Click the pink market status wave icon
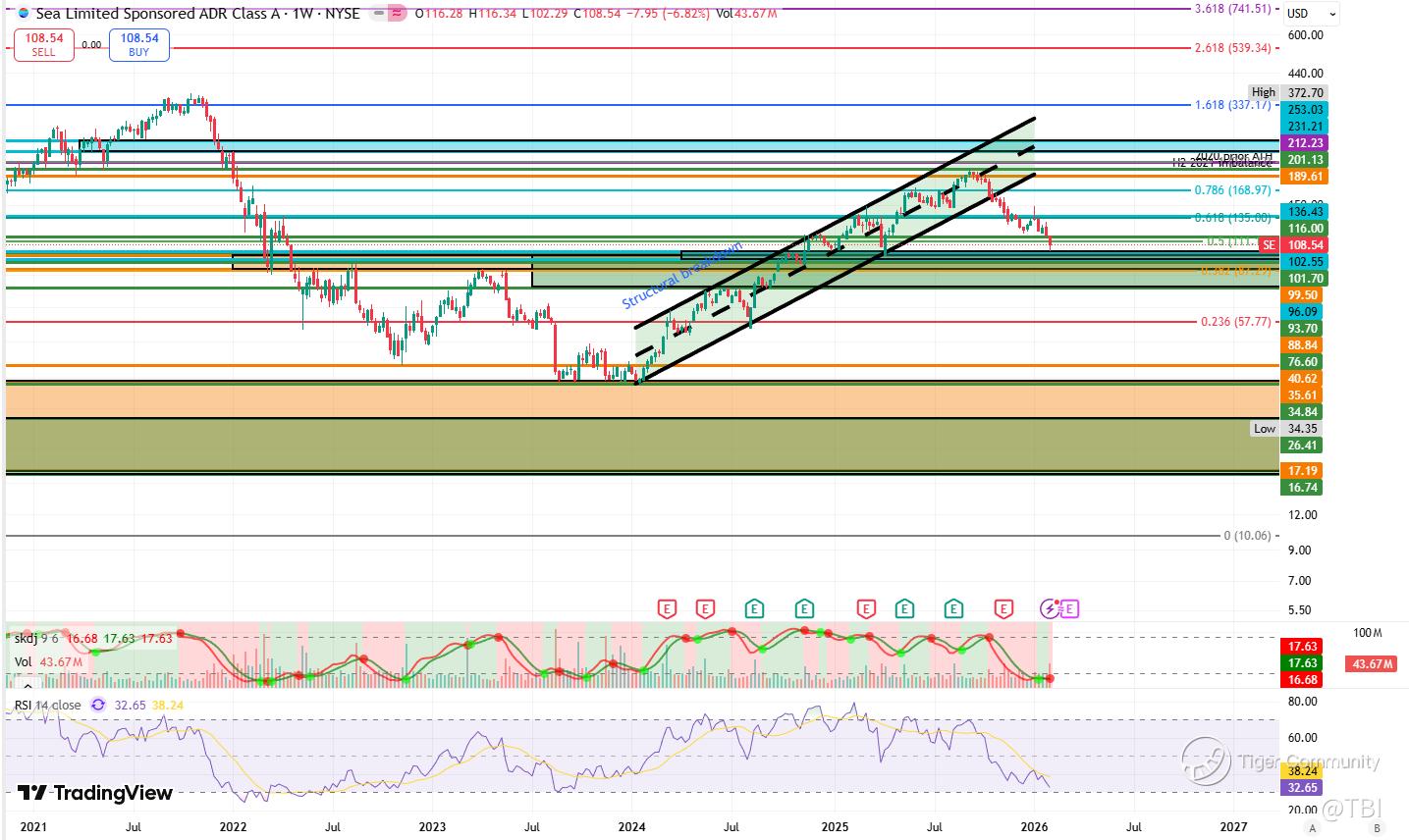This screenshot has width=1409, height=840. (x=397, y=14)
